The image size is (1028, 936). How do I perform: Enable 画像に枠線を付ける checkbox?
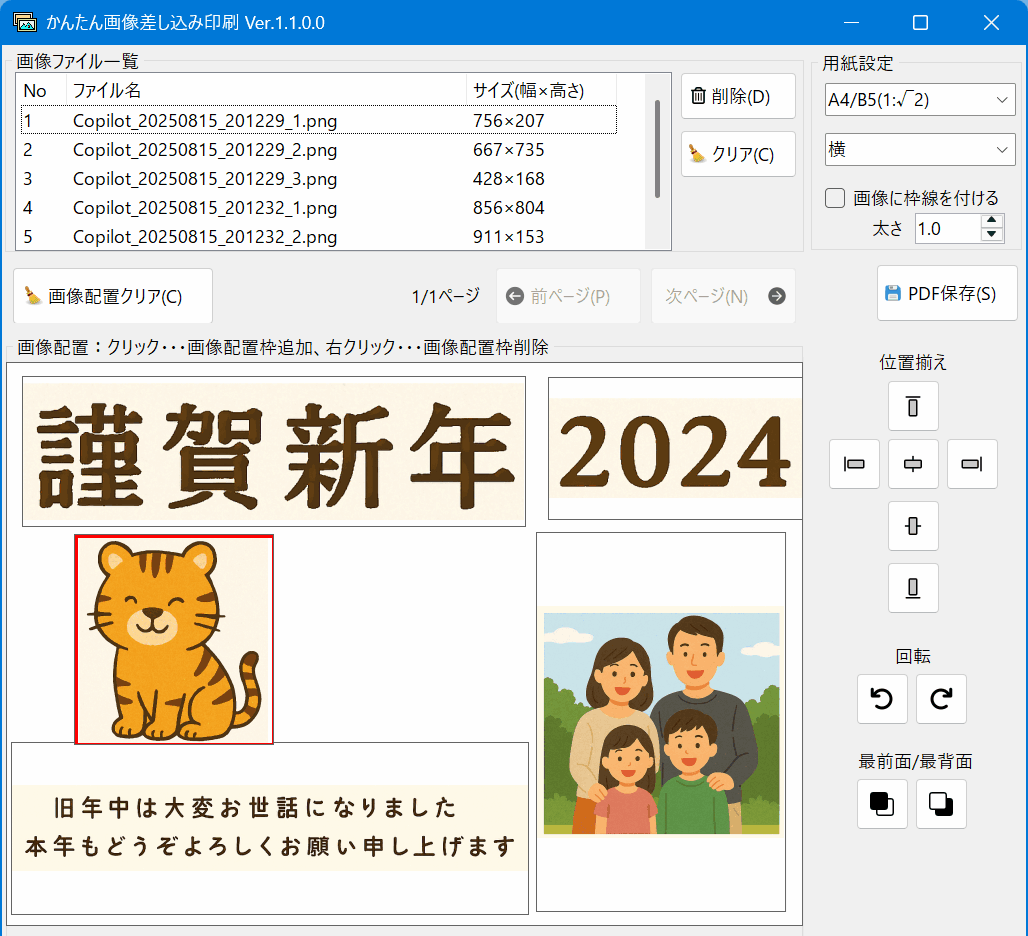[835, 198]
